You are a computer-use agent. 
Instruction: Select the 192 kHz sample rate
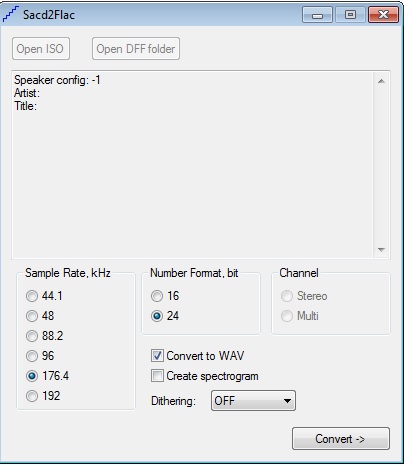[x=32, y=396]
